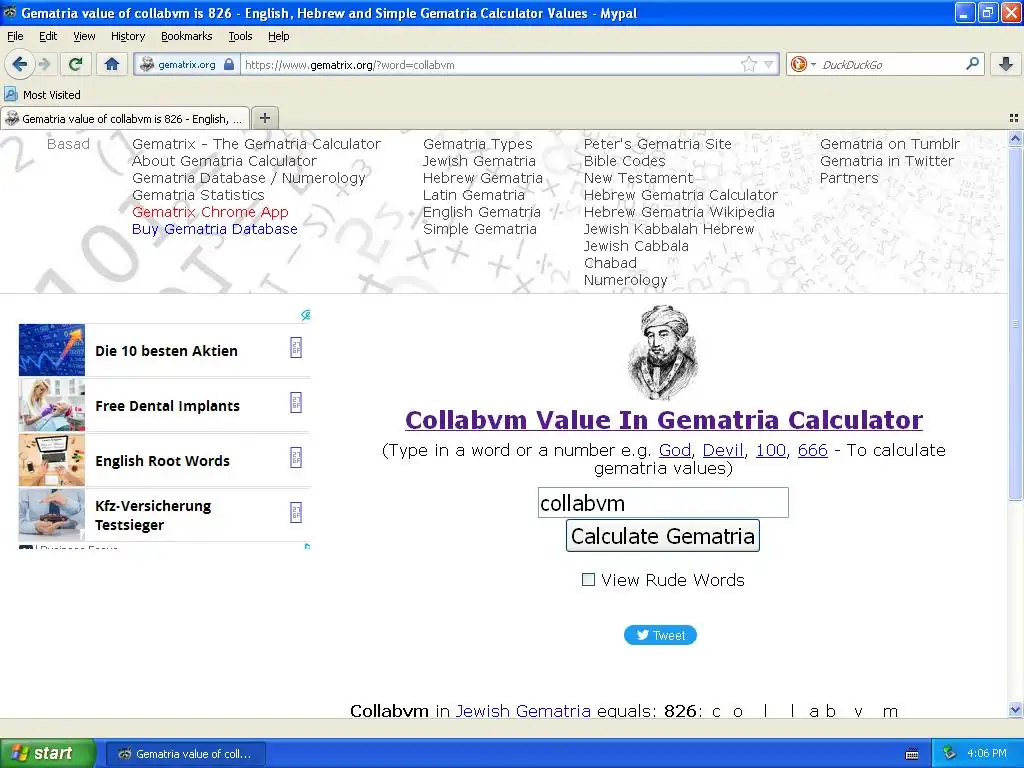Open the Chabad link
This screenshot has width=1024, height=768.
click(x=611, y=263)
